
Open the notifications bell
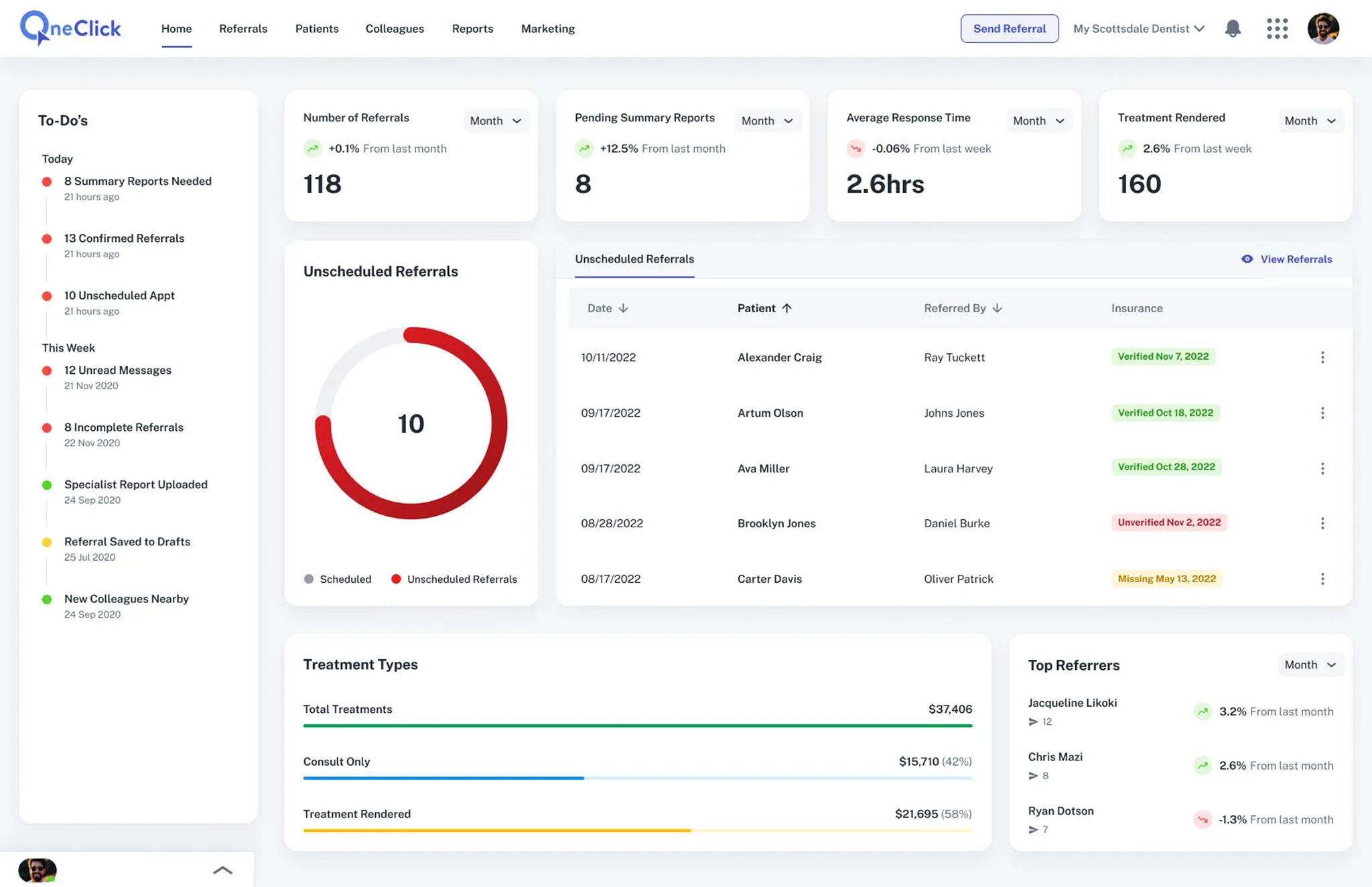(1233, 29)
